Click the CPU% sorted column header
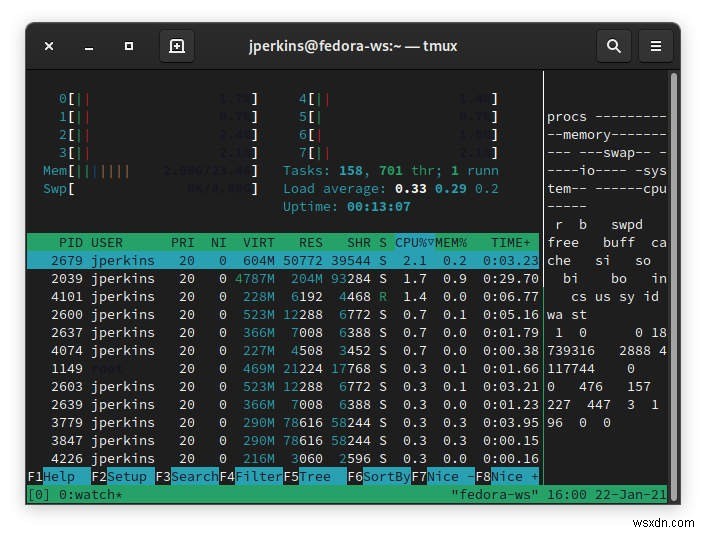This screenshot has width=706, height=533. tap(414, 243)
